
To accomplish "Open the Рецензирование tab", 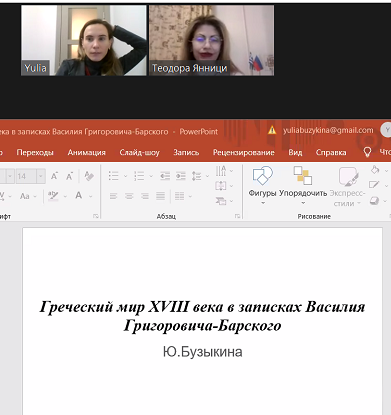I will point(244,152).
